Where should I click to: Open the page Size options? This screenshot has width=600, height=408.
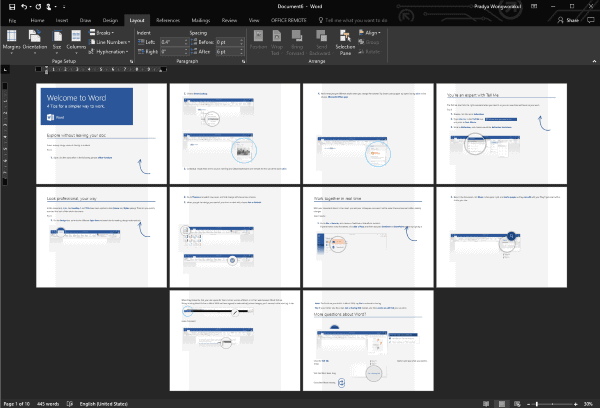[x=56, y=41]
